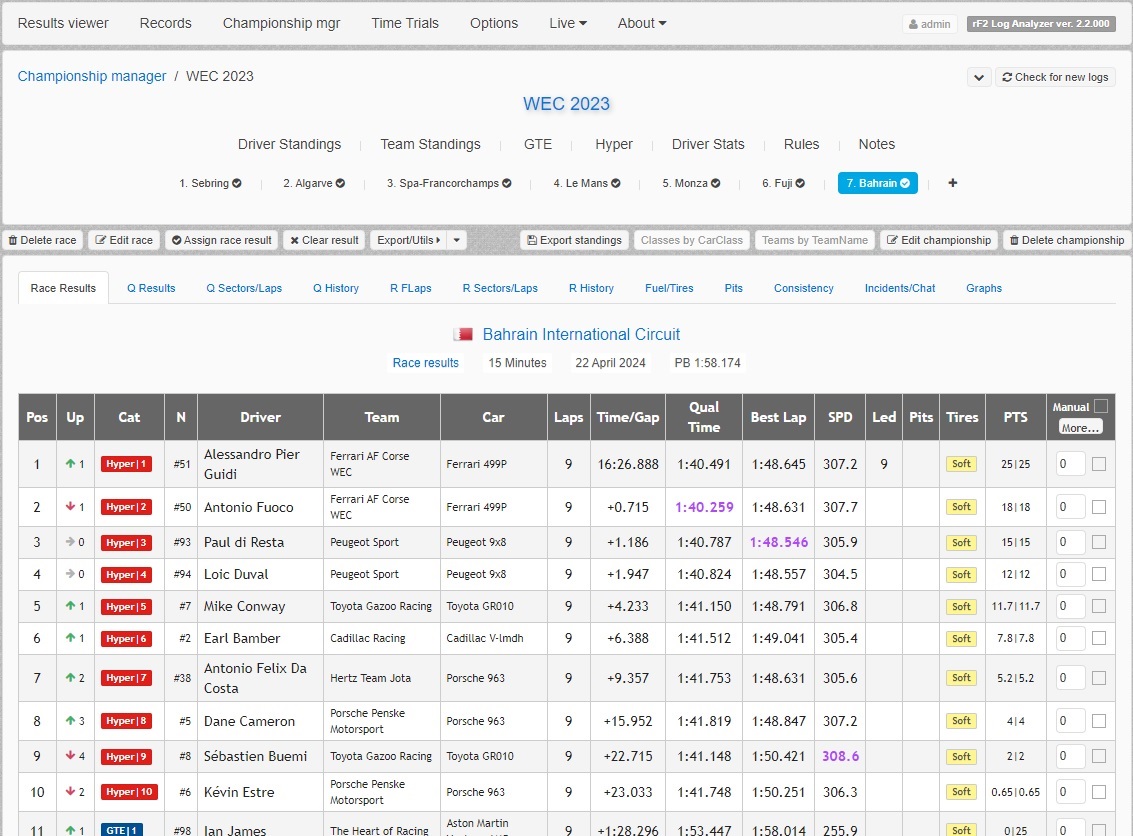Click the user icon beside admin
The height and width of the screenshot is (836, 1133).
coord(913,24)
